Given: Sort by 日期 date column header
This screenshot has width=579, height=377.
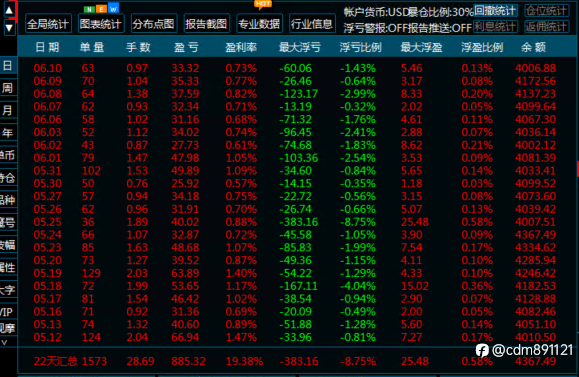Looking at the screenshot, I should (x=47, y=47).
